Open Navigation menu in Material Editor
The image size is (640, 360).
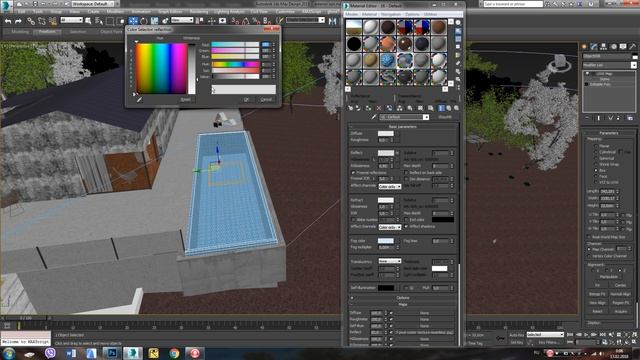coord(391,14)
